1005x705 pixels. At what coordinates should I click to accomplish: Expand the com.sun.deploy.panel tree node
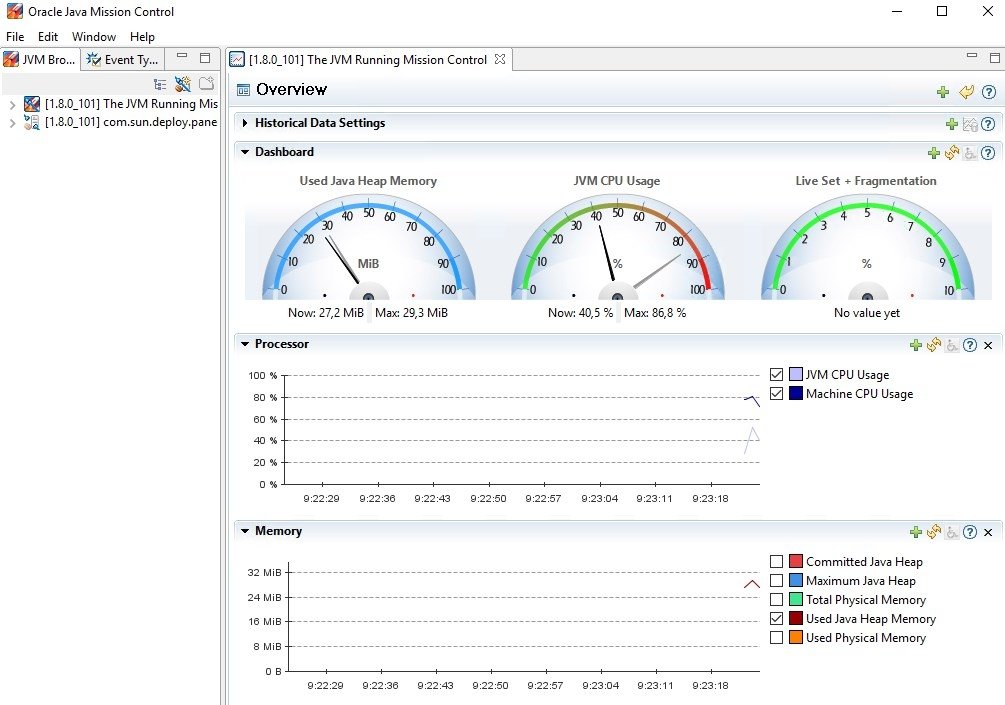coord(12,123)
